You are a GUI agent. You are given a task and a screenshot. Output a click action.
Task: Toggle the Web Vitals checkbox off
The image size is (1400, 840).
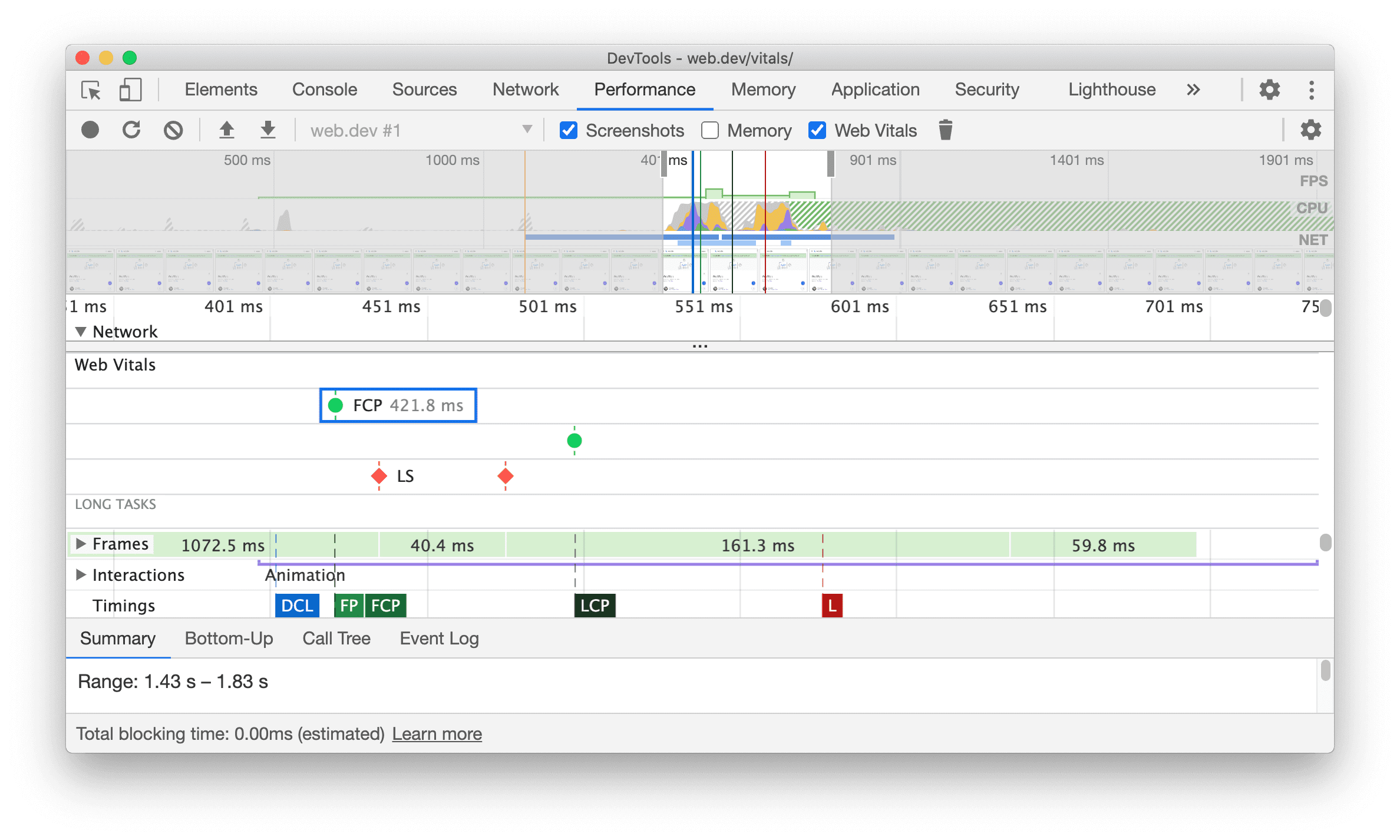(816, 130)
